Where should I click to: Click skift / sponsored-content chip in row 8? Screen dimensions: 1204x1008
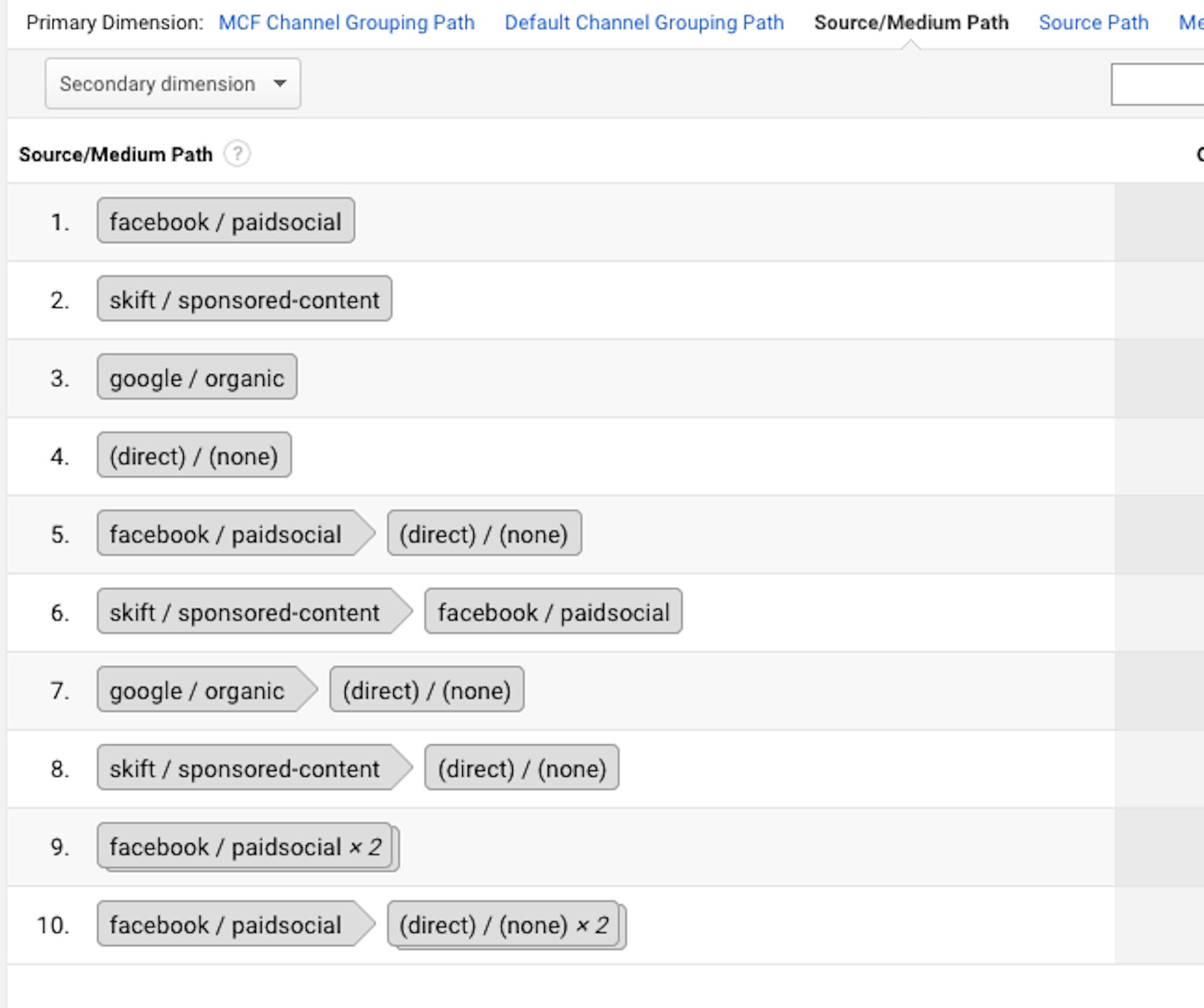(x=255, y=768)
